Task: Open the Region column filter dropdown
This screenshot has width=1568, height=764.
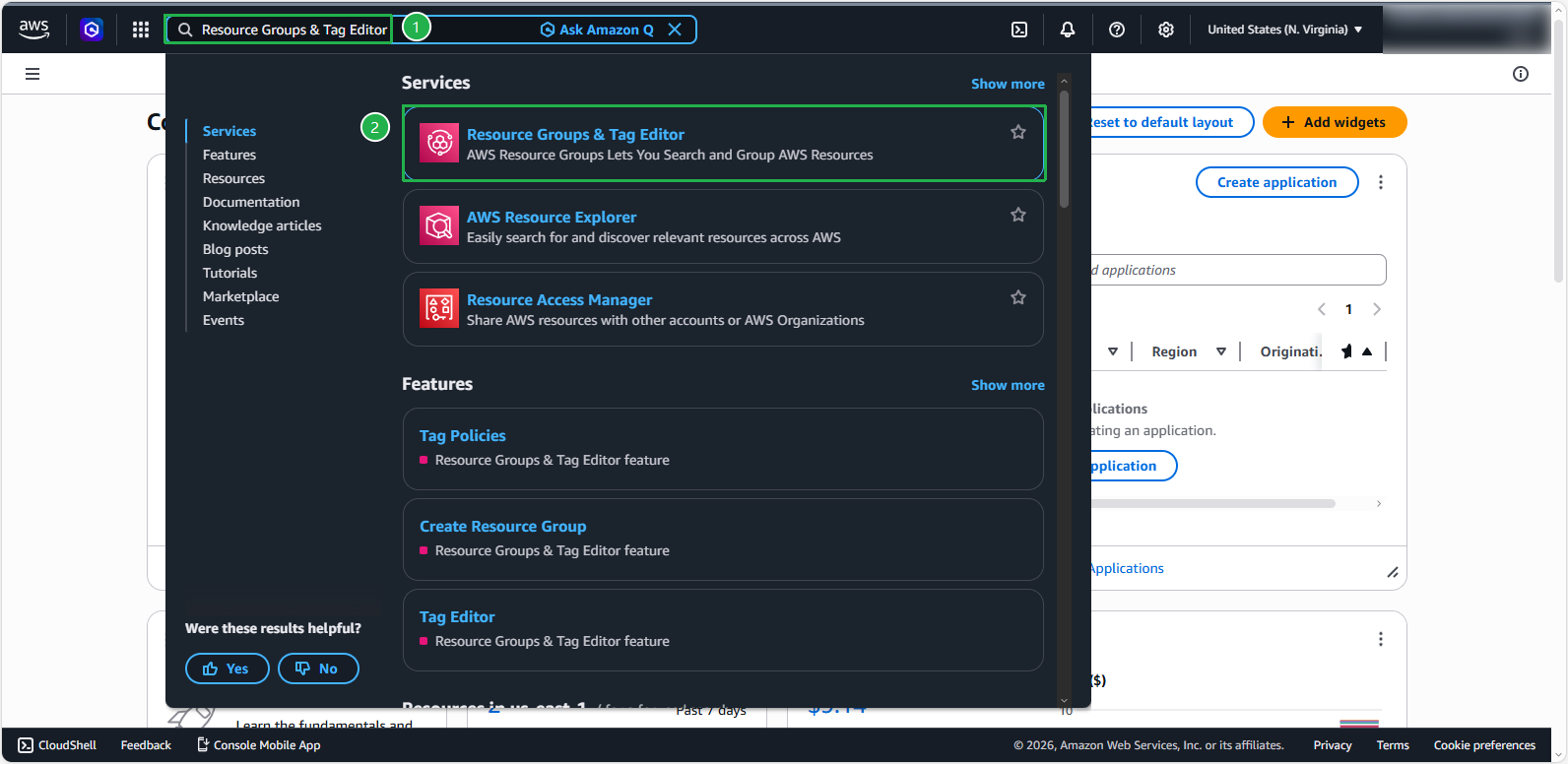Action: pyautogui.click(x=1221, y=351)
